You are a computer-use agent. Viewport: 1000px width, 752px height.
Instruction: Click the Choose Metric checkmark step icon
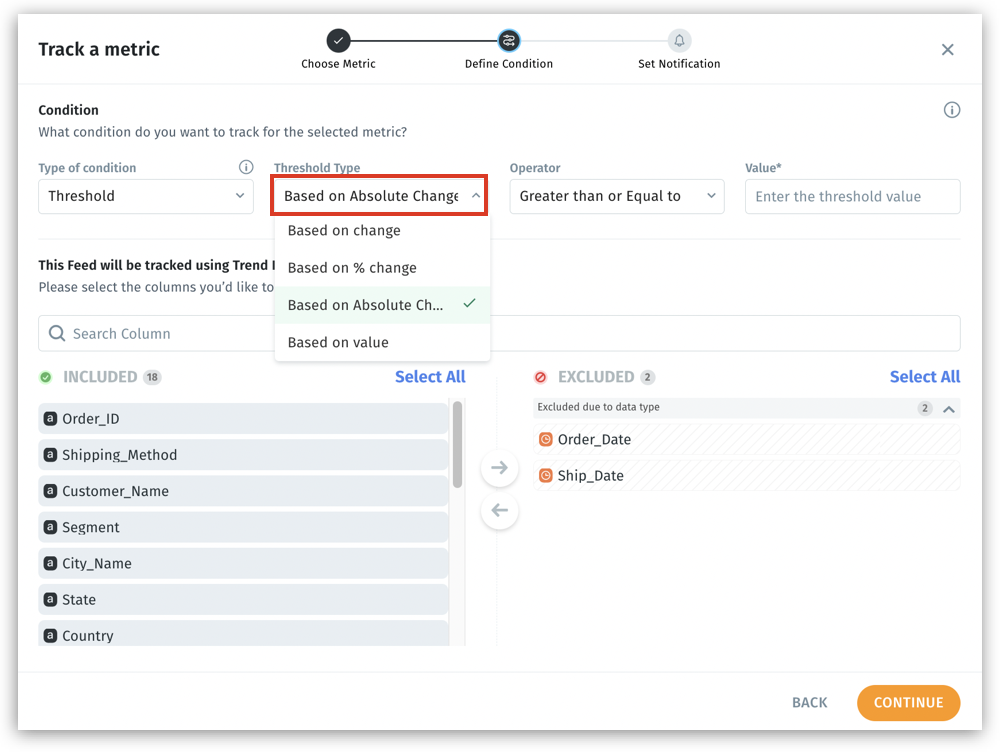338,41
